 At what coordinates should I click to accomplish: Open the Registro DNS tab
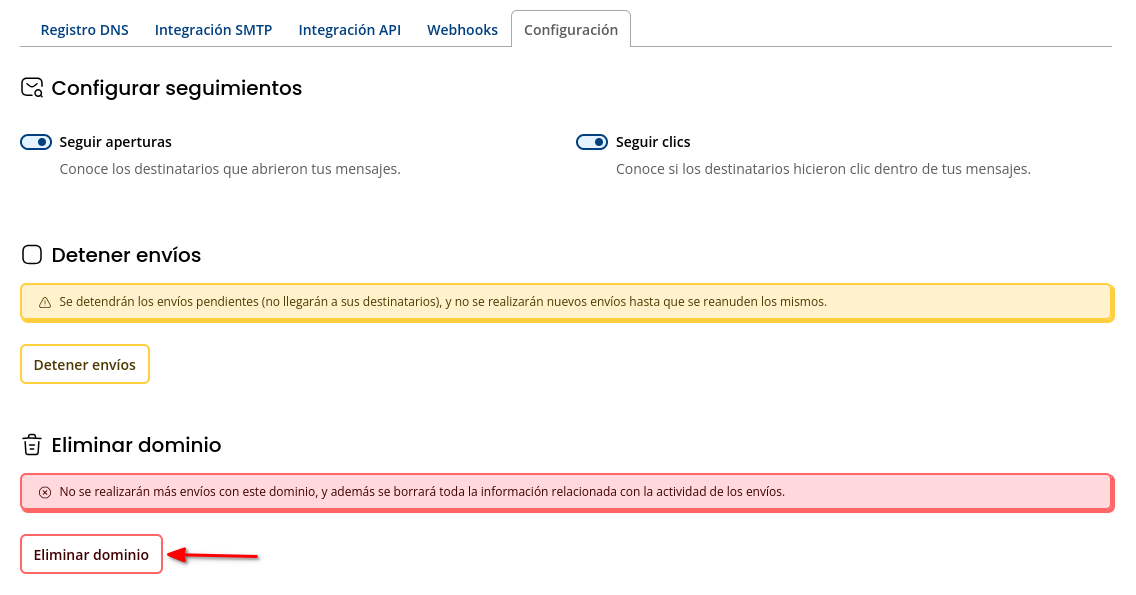pyautogui.click(x=84, y=30)
